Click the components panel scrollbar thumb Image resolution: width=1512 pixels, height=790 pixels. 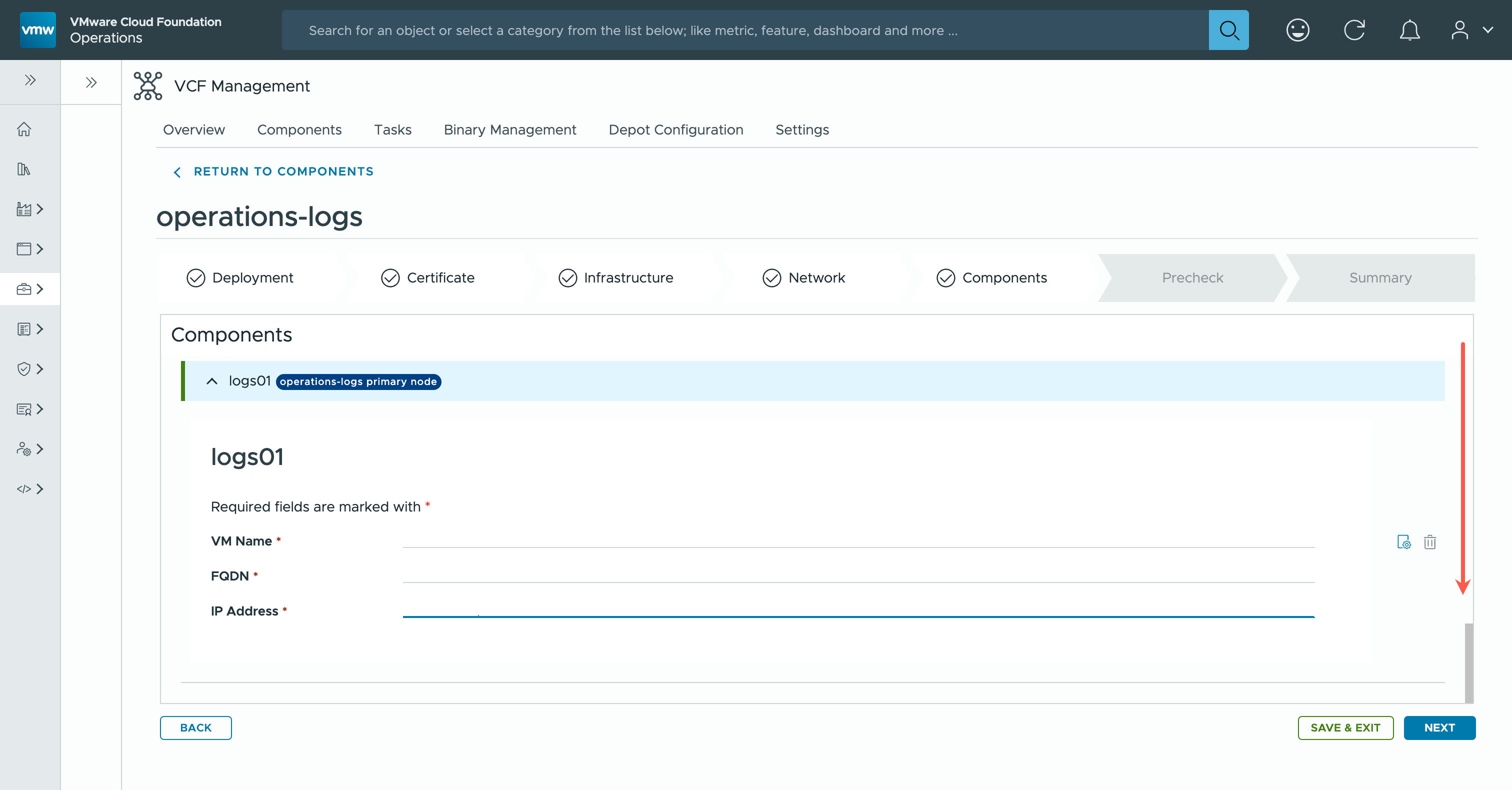1468,661
